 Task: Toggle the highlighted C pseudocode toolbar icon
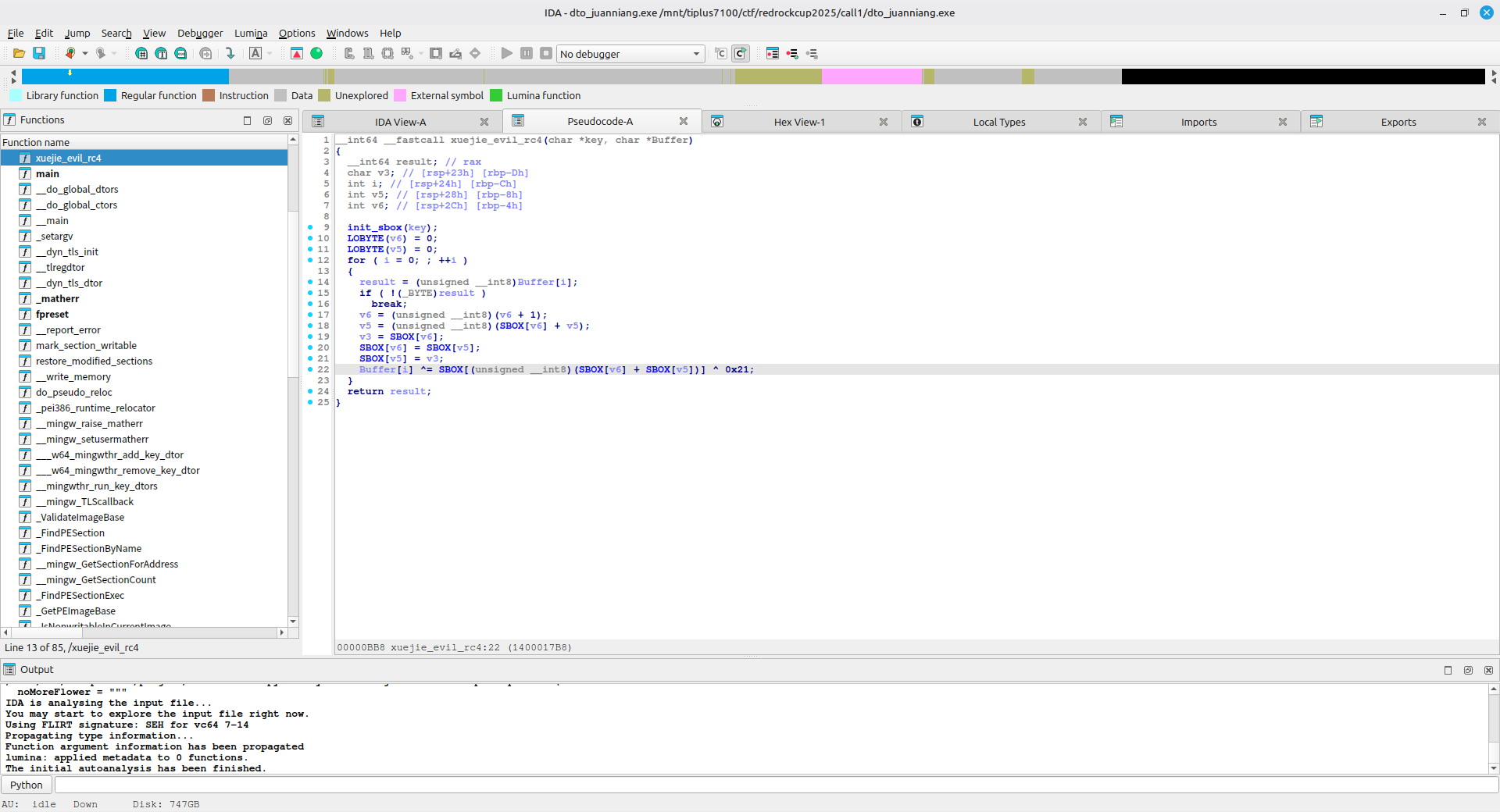coord(740,53)
